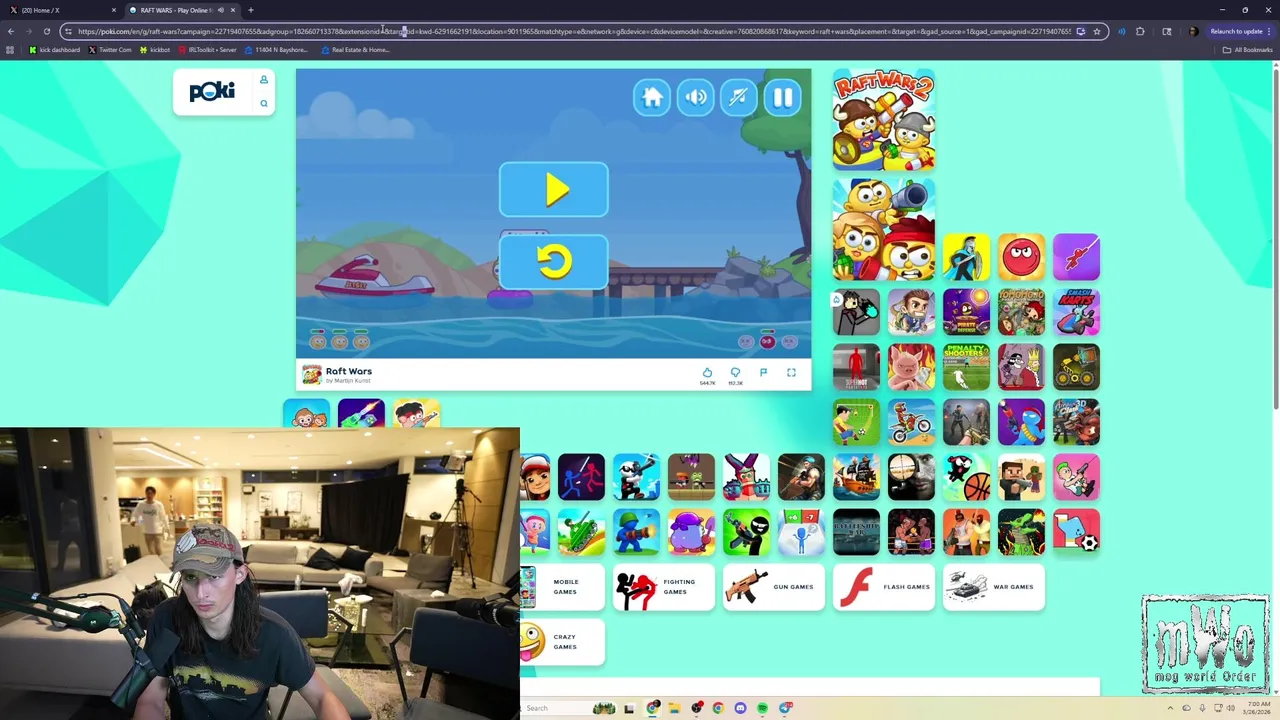The image size is (1280, 720).
Task: Click the yellow restart arrow button
Action: coord(554,262)
